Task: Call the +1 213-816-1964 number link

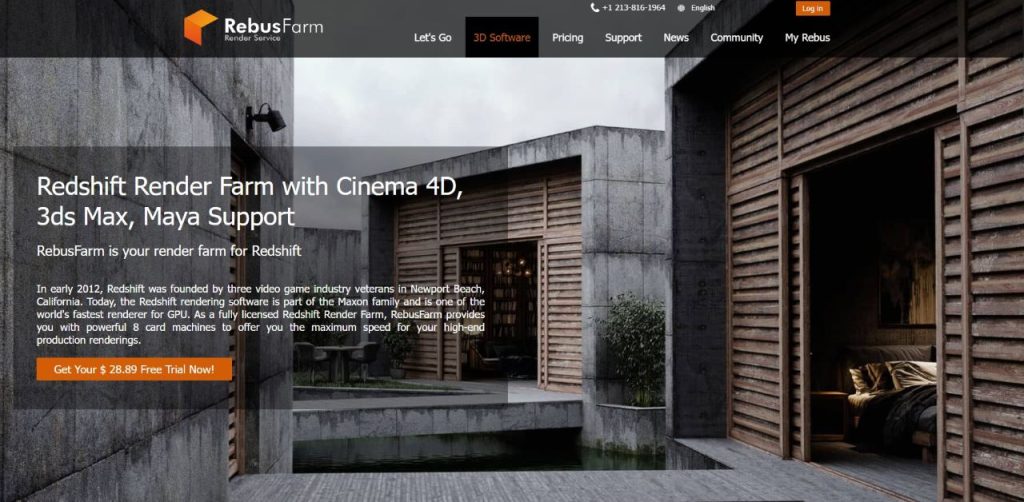Action: point(633,8)
